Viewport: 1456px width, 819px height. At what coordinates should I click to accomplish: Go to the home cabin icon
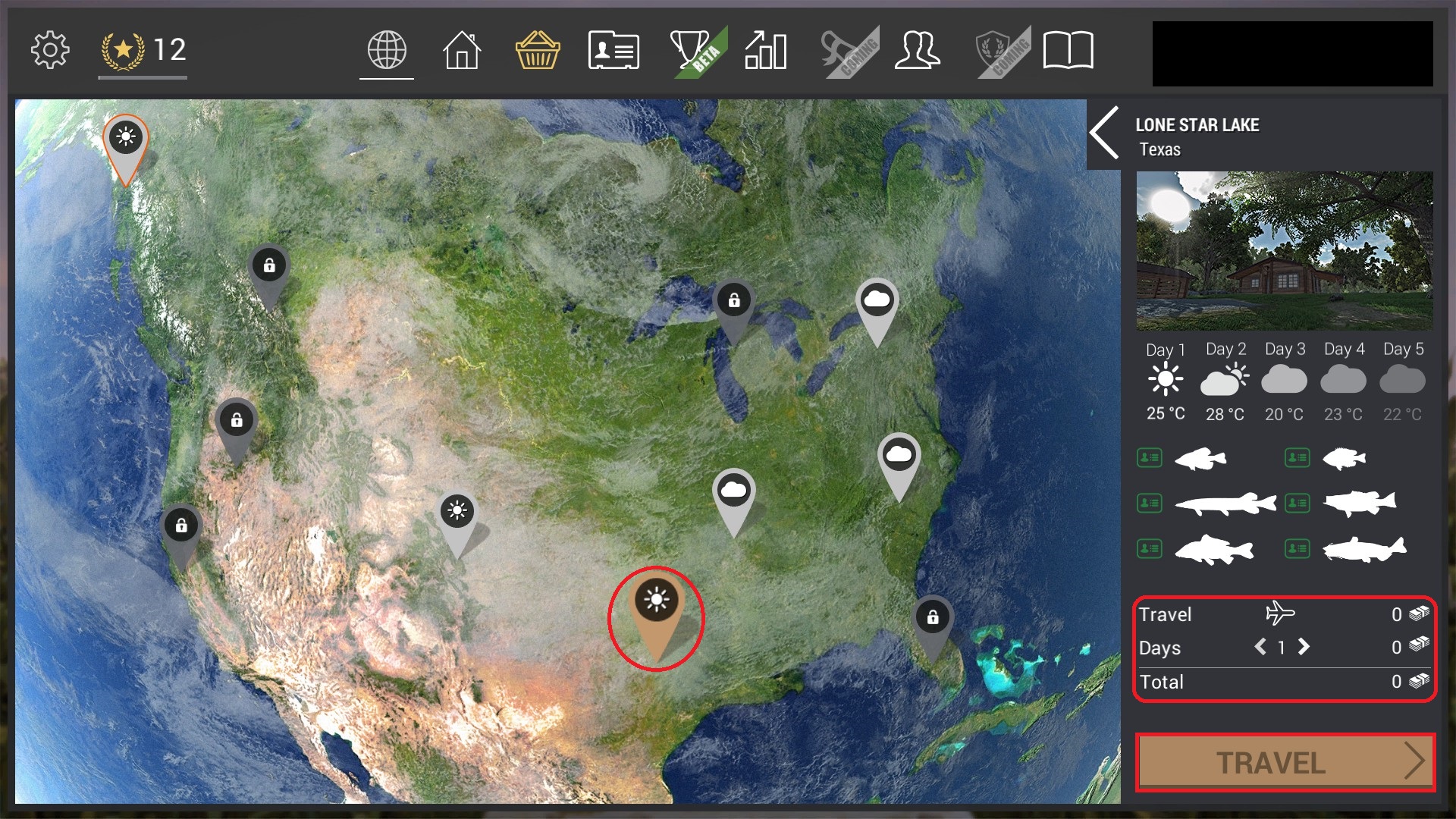tap(462, 50)
